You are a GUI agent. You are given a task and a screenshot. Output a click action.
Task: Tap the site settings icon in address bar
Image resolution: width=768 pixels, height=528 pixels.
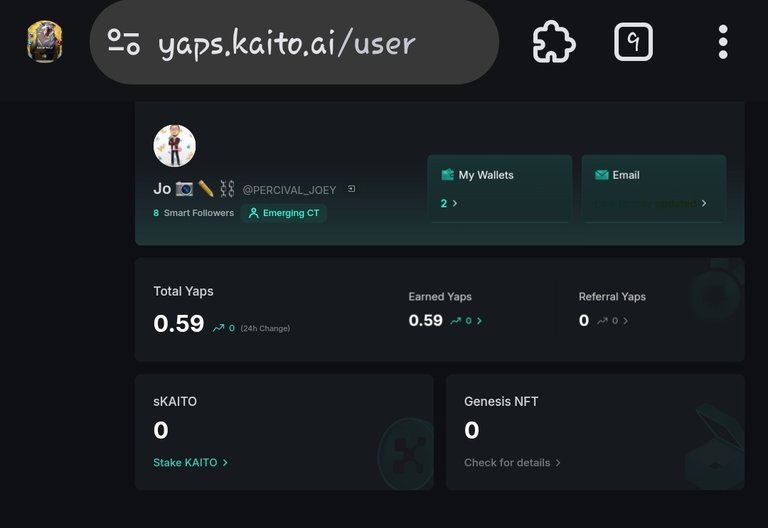(x=124, y=42)
